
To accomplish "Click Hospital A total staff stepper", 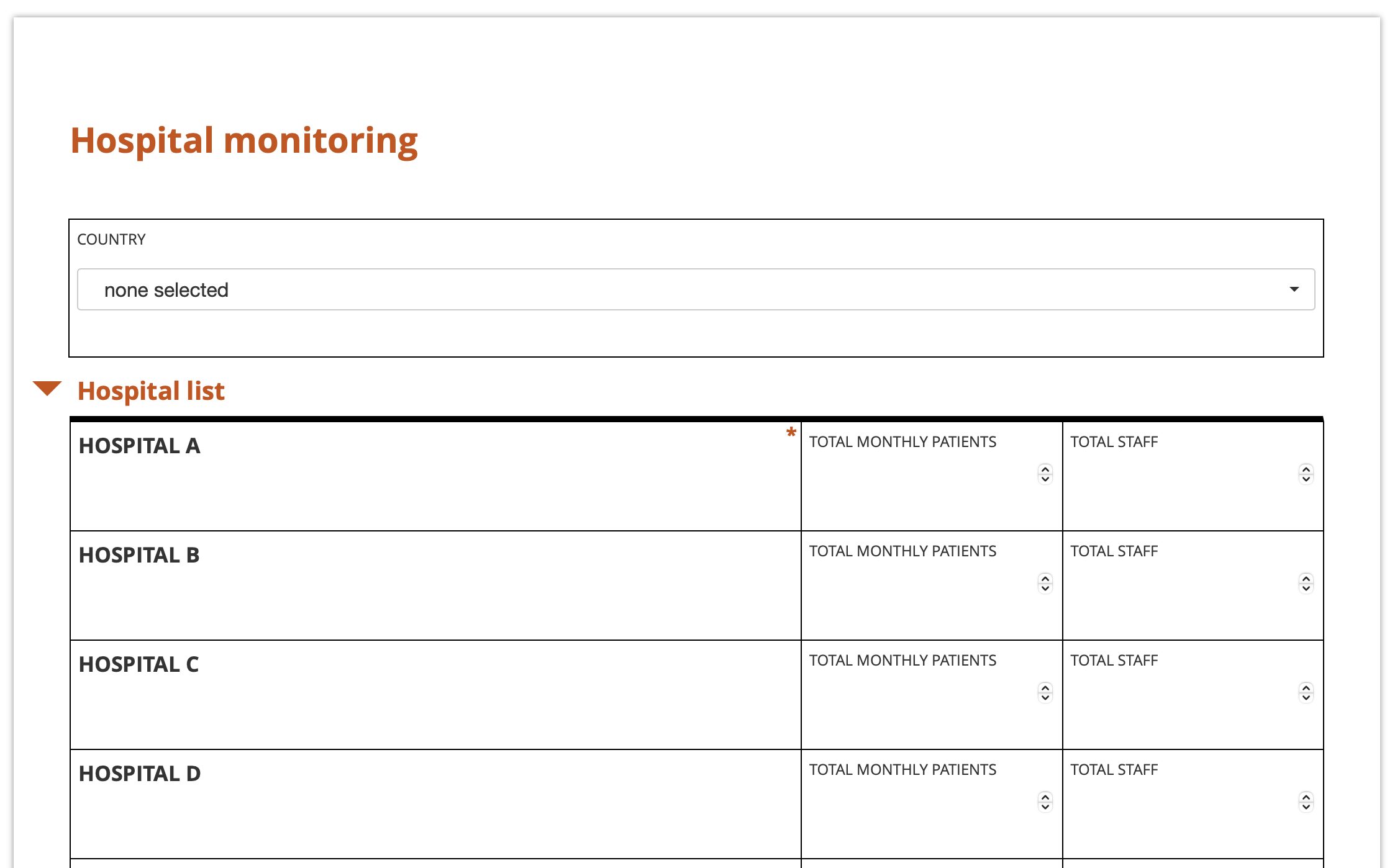I will coord(1306,474).
